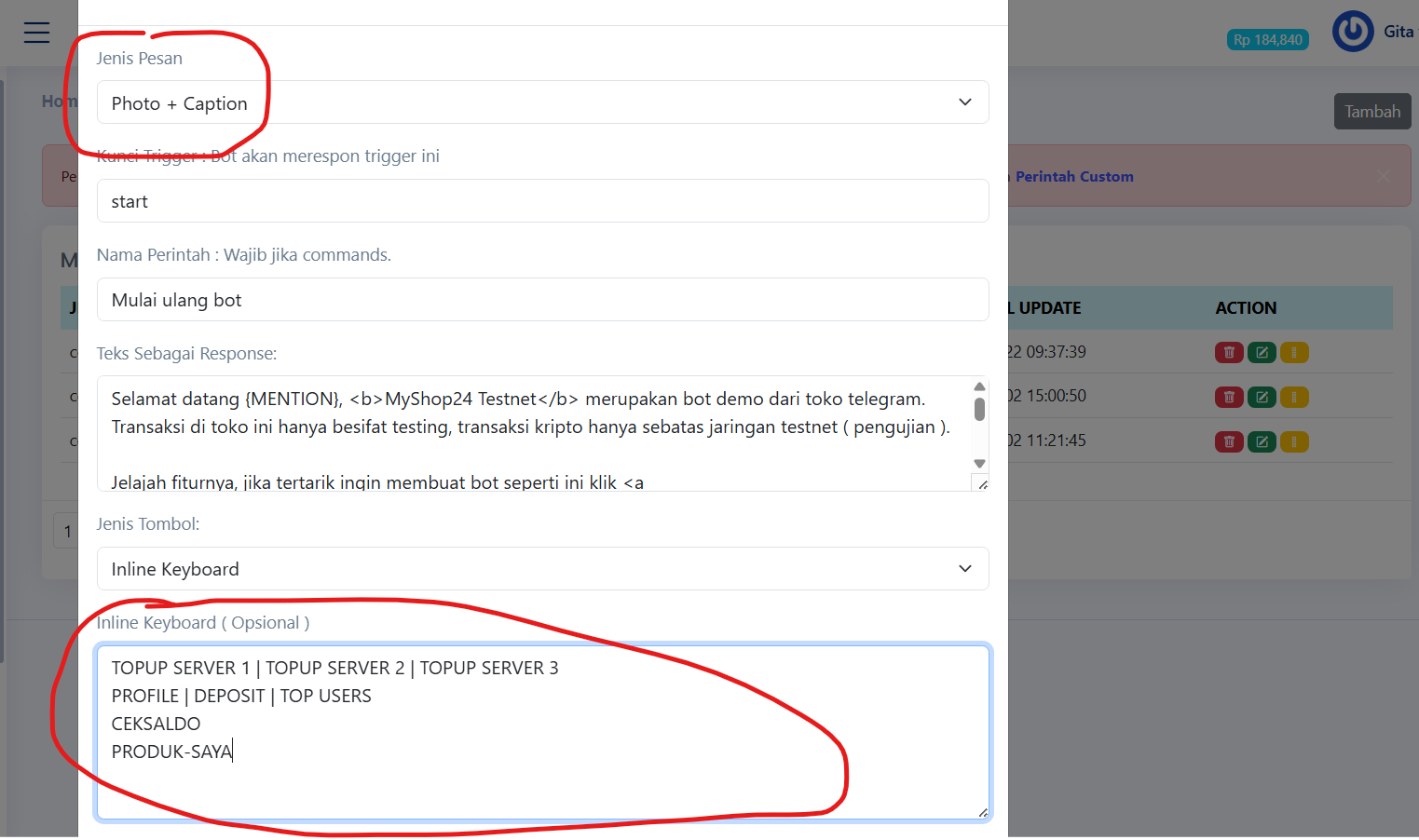Open the hamburger menu icon
This screenshot has width=1419, height=840.
pos(37,33)
